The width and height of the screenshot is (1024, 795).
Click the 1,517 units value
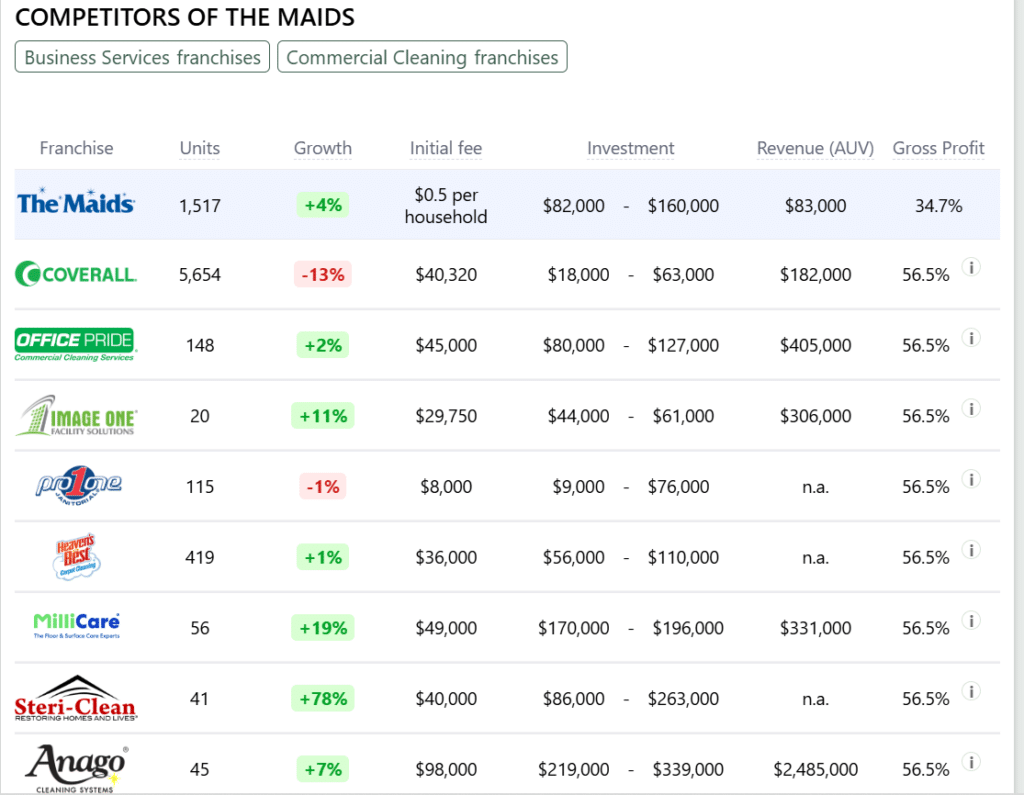[x=200, y=206]
